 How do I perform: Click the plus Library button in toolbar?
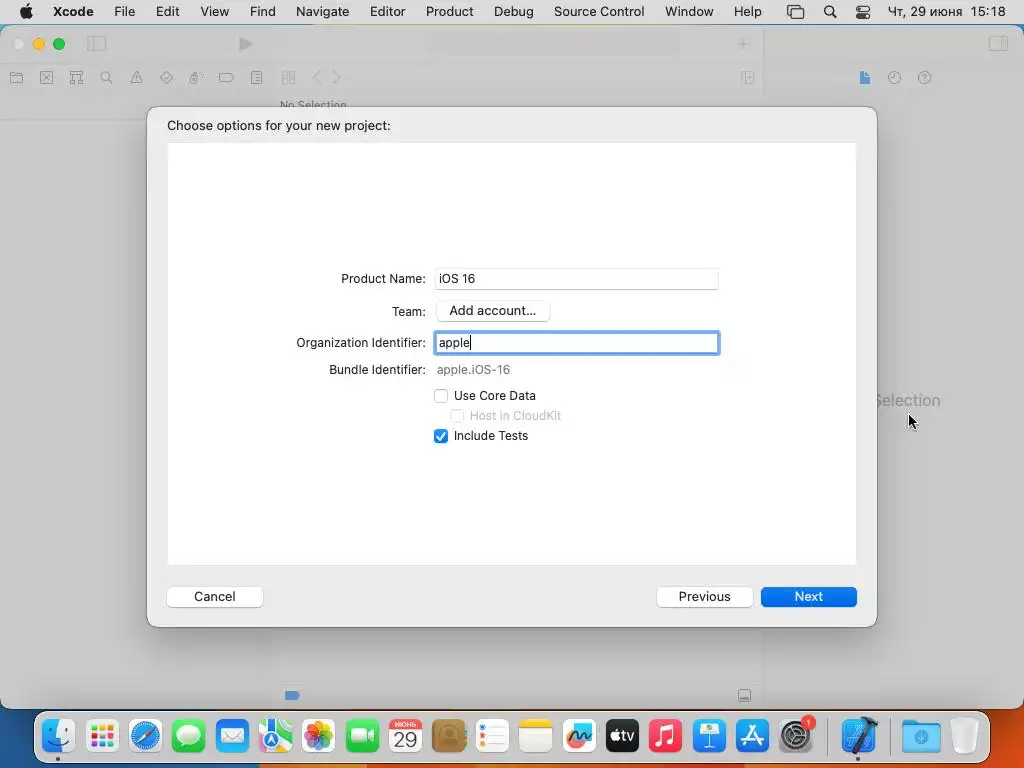(743, 44)
